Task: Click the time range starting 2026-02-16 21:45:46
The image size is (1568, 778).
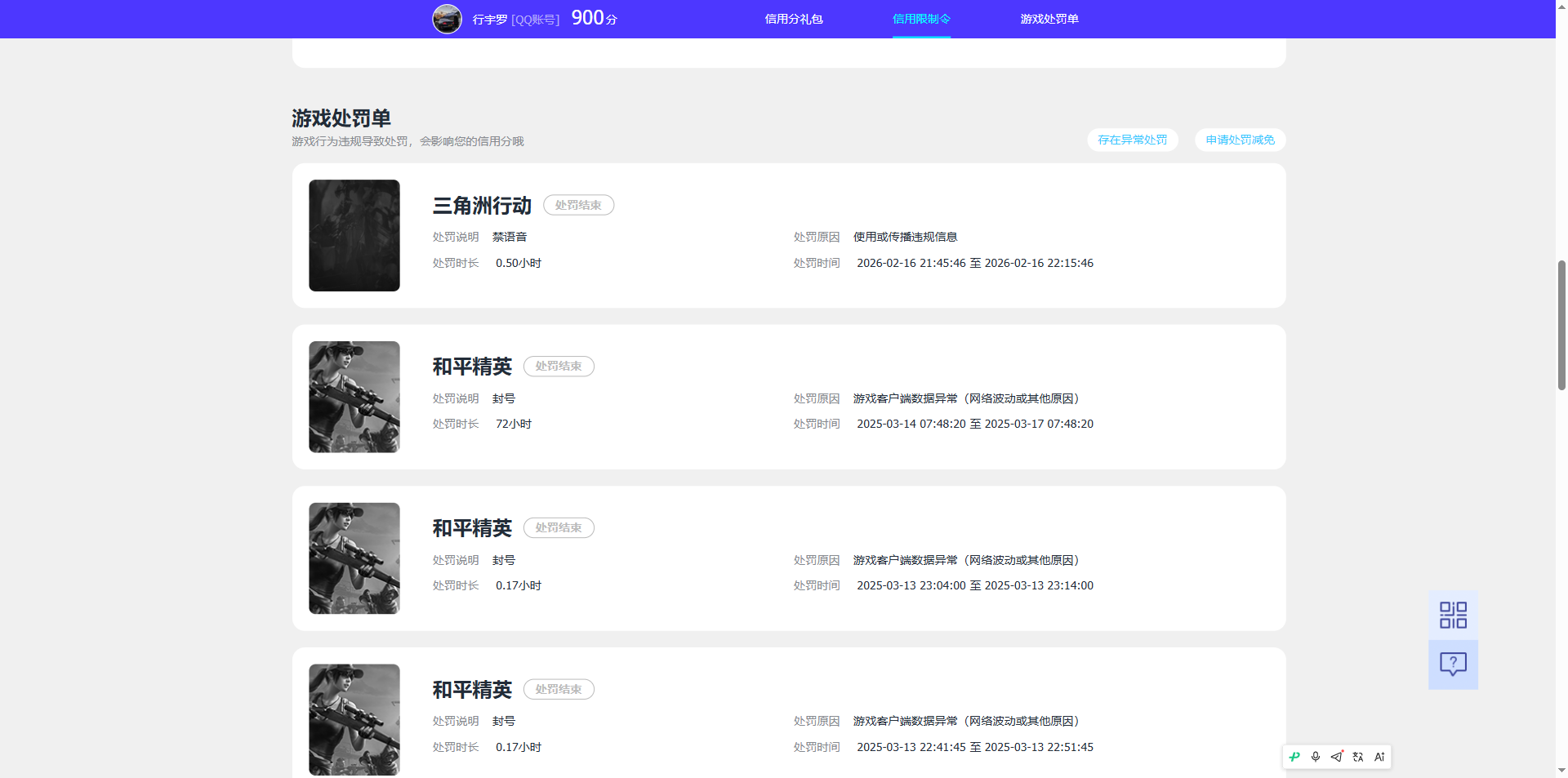Action: (975, 263)
